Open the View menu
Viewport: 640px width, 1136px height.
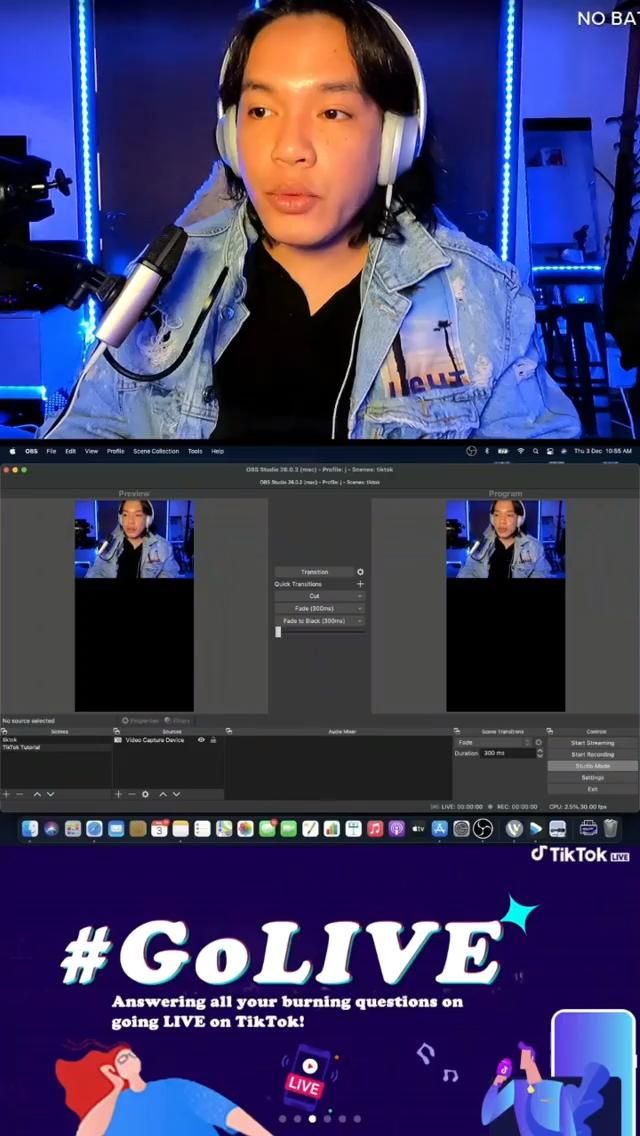coord(91,451)
